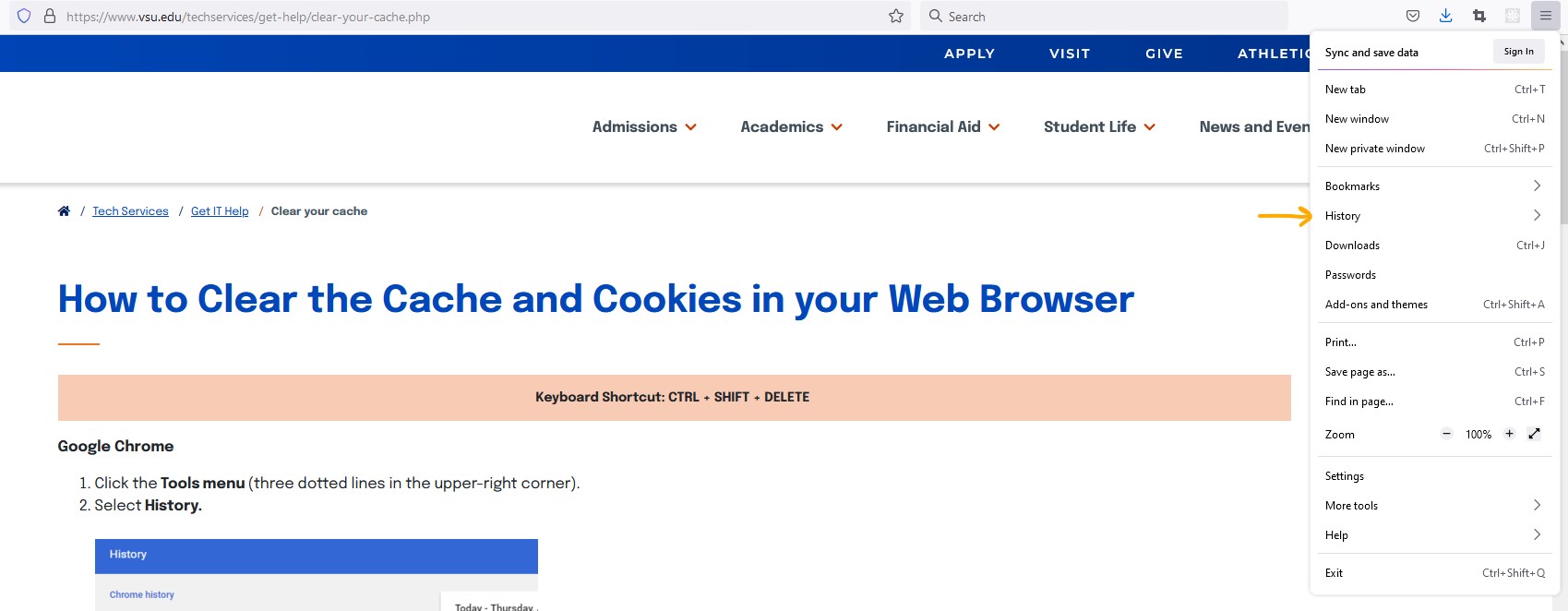This screenshot has width=1568, height=611.
Task: Expand the Student Life dropdown
Action: [x=1099, y=126]
